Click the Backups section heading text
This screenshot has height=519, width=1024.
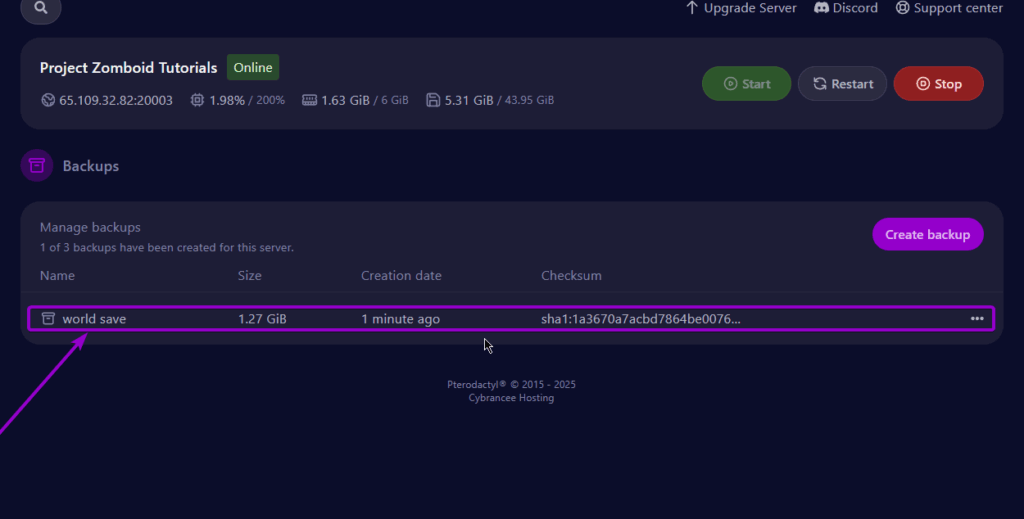tap(91, 166)
